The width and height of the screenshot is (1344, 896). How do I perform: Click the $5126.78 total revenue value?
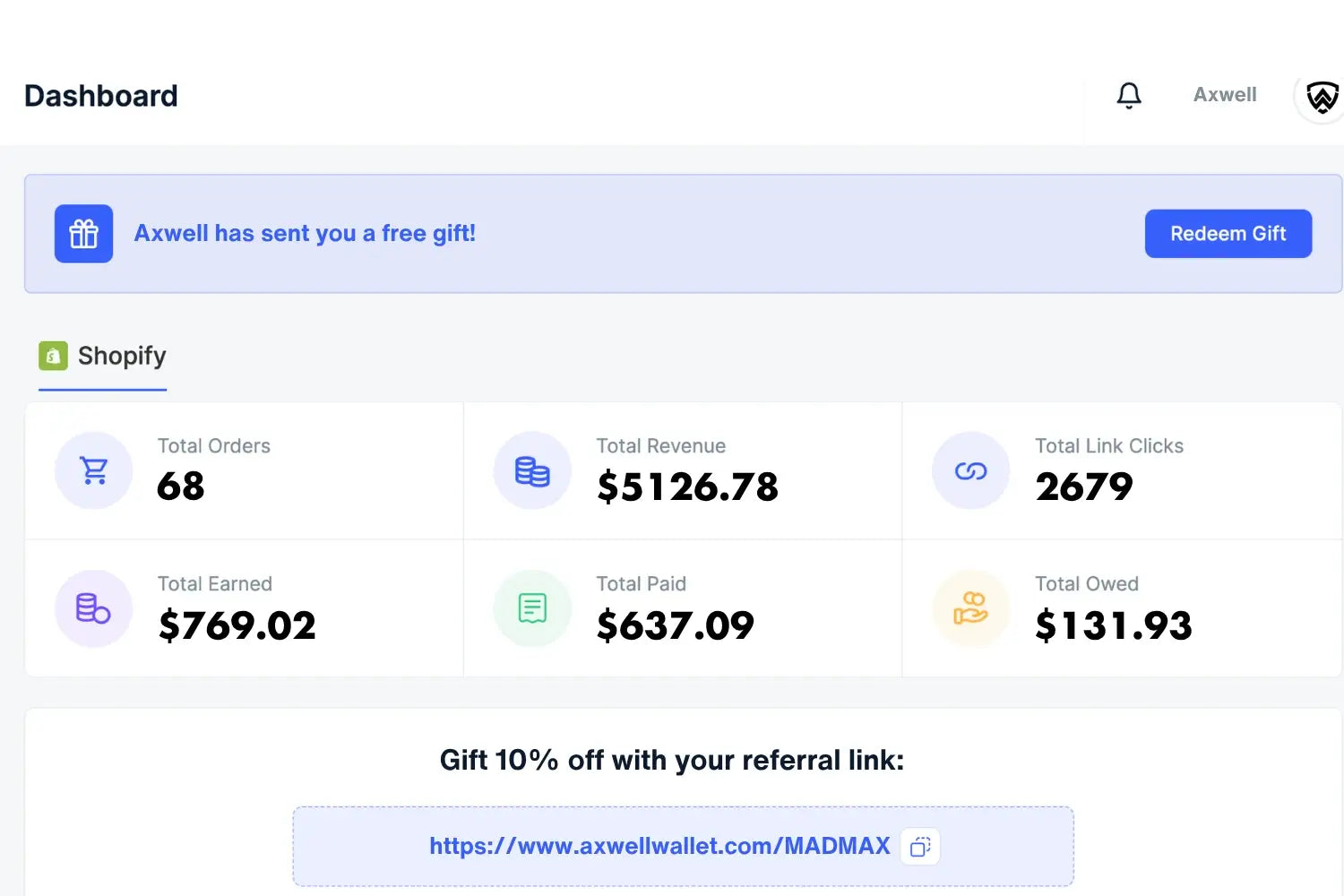(x=687, y=487)
